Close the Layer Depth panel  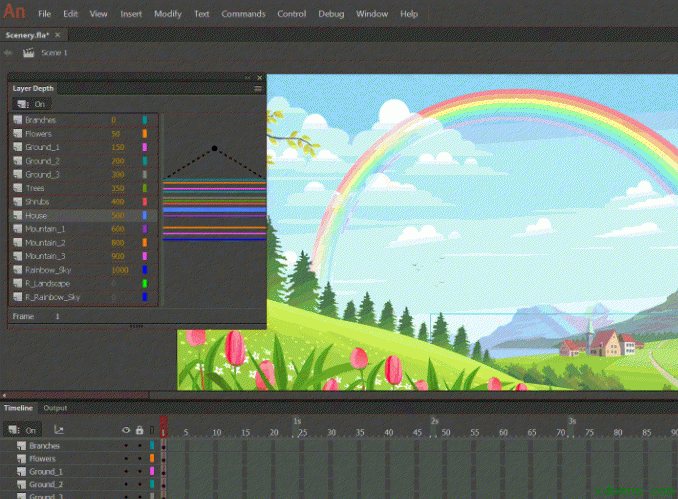click(259, 78)
